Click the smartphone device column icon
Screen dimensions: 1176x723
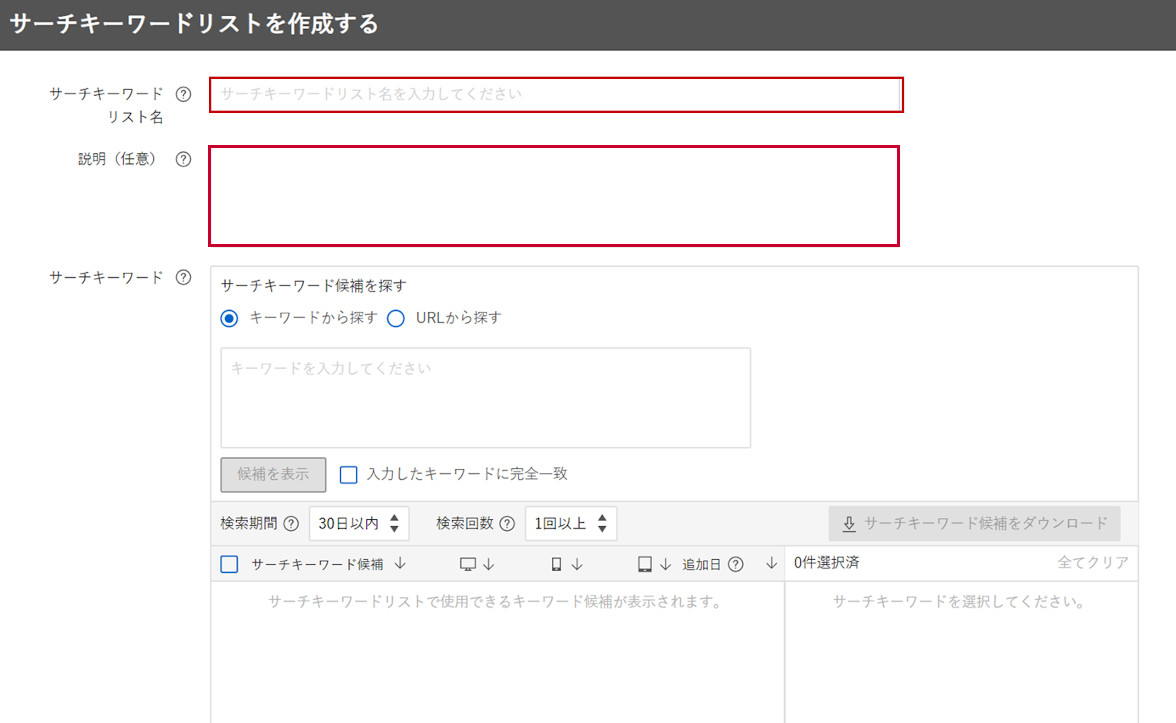(554, 563)
